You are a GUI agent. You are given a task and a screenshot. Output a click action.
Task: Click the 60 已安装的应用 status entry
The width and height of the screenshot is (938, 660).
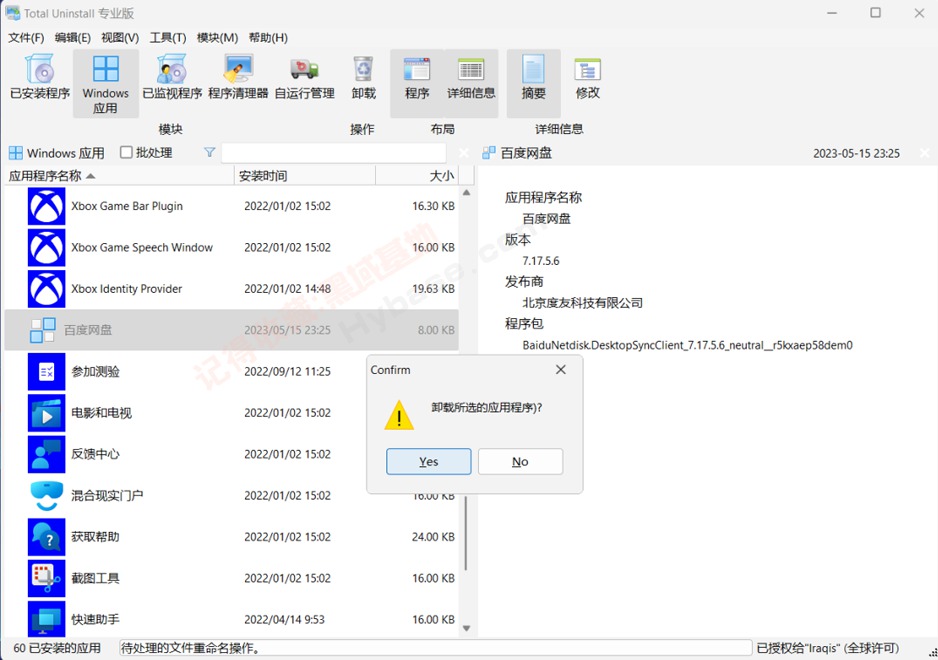(x=57, y=648)
